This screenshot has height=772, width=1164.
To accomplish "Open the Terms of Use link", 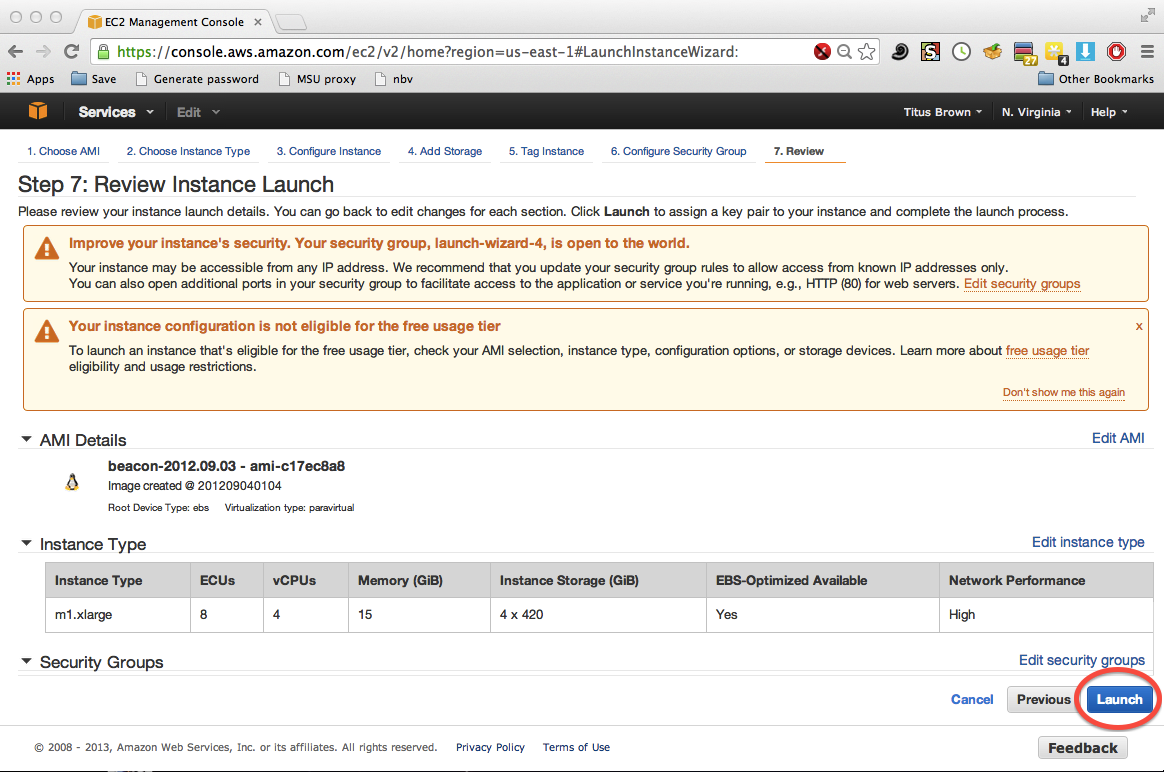I will tap(576, 748).
